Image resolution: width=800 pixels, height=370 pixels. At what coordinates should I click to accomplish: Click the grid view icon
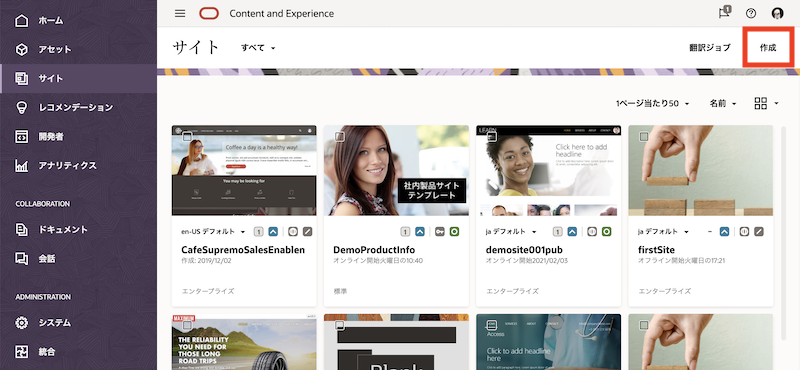click(760, 104)
